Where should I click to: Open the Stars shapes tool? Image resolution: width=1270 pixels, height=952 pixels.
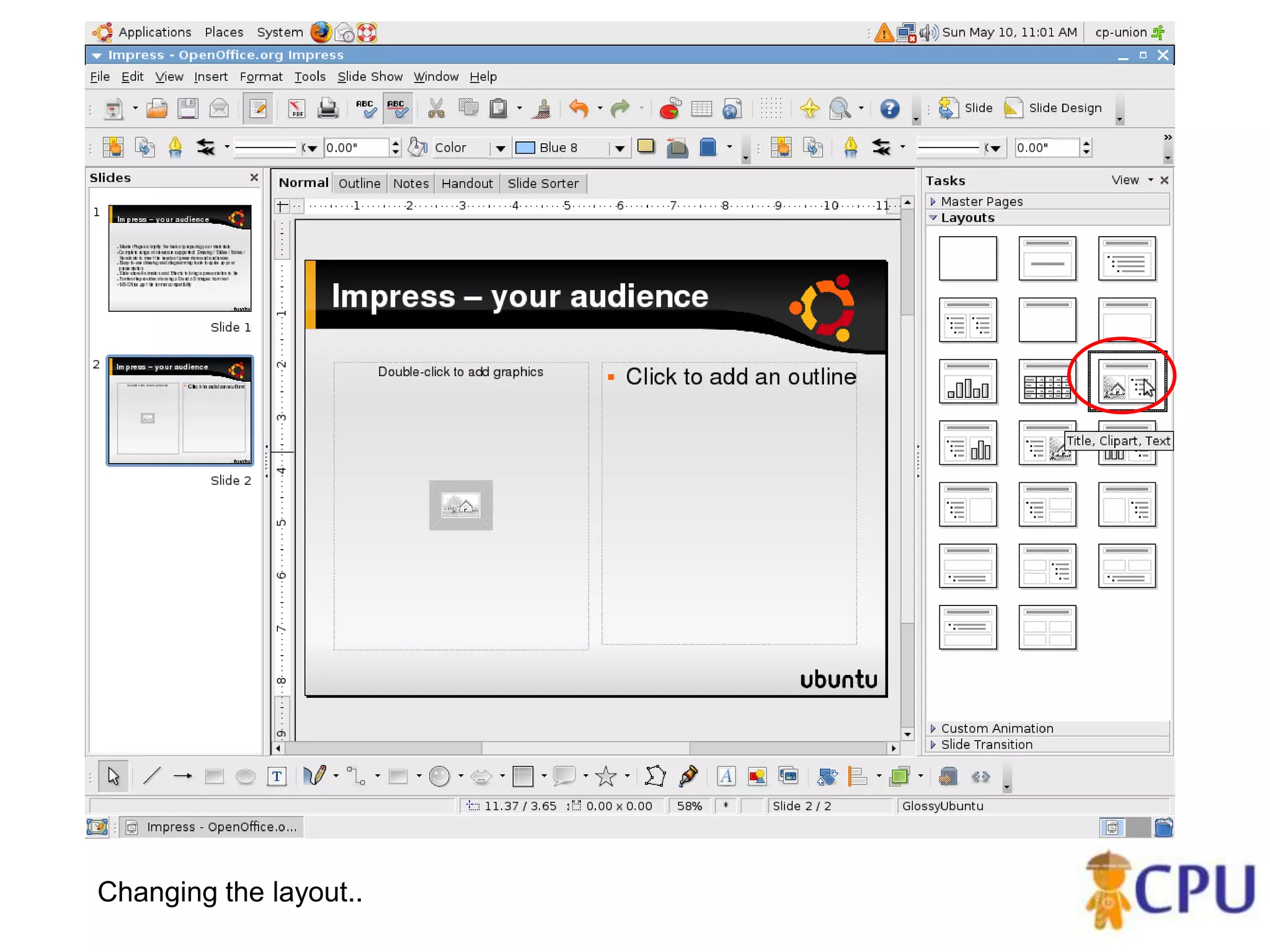point(606,776)
